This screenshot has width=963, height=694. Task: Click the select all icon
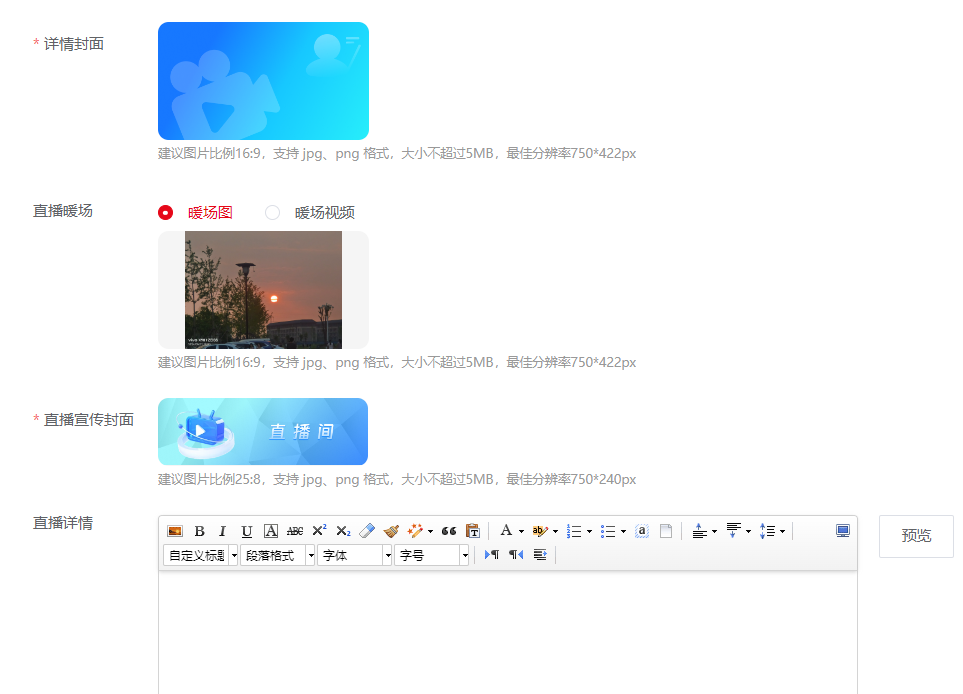[x=642, y=531]
